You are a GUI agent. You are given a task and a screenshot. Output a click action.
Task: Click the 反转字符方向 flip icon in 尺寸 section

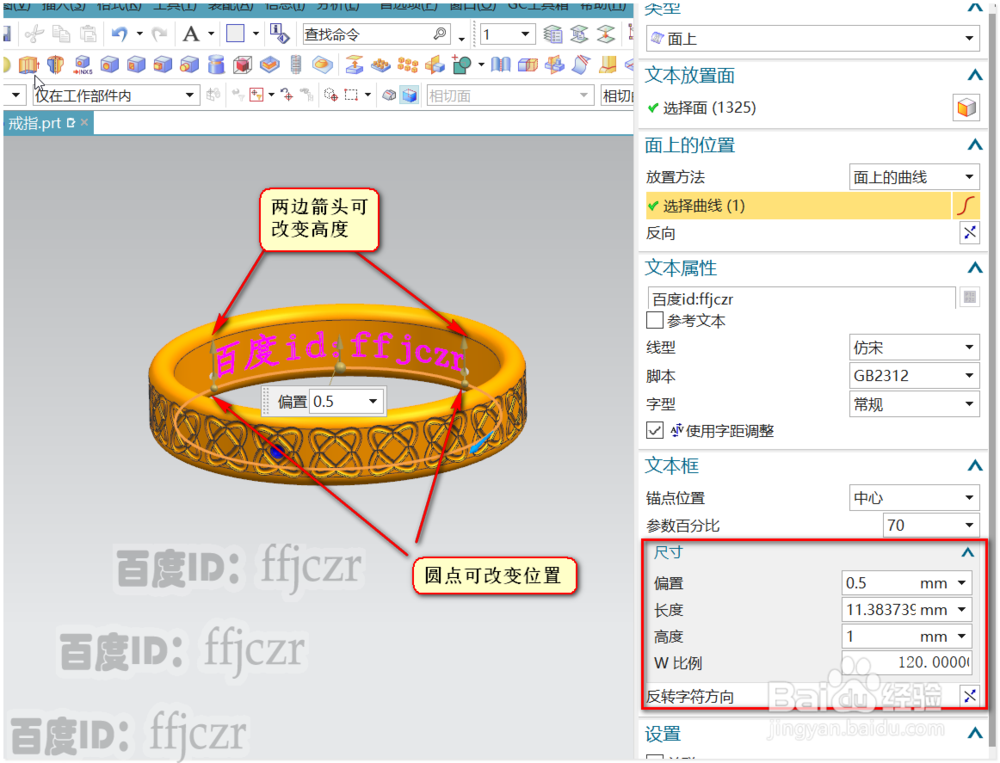(967, 696)
